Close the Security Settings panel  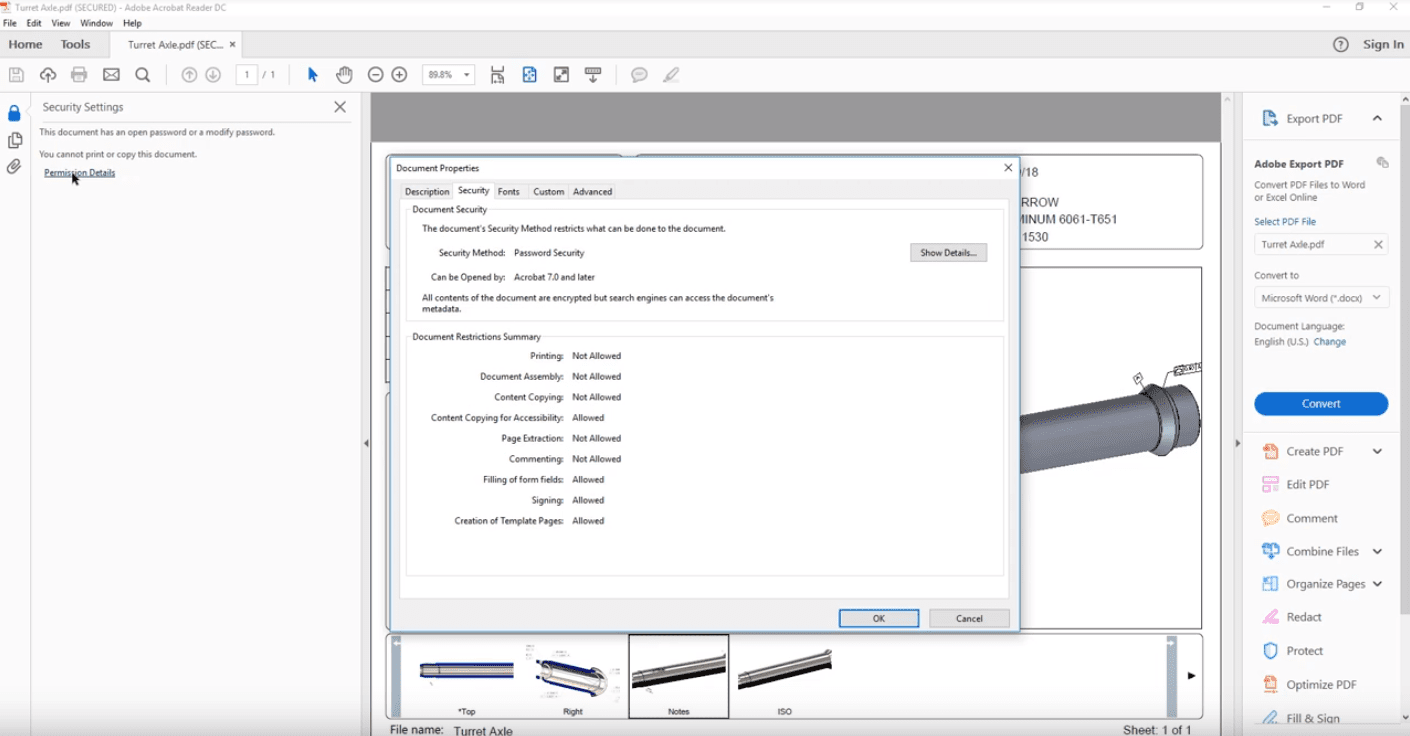340,107
